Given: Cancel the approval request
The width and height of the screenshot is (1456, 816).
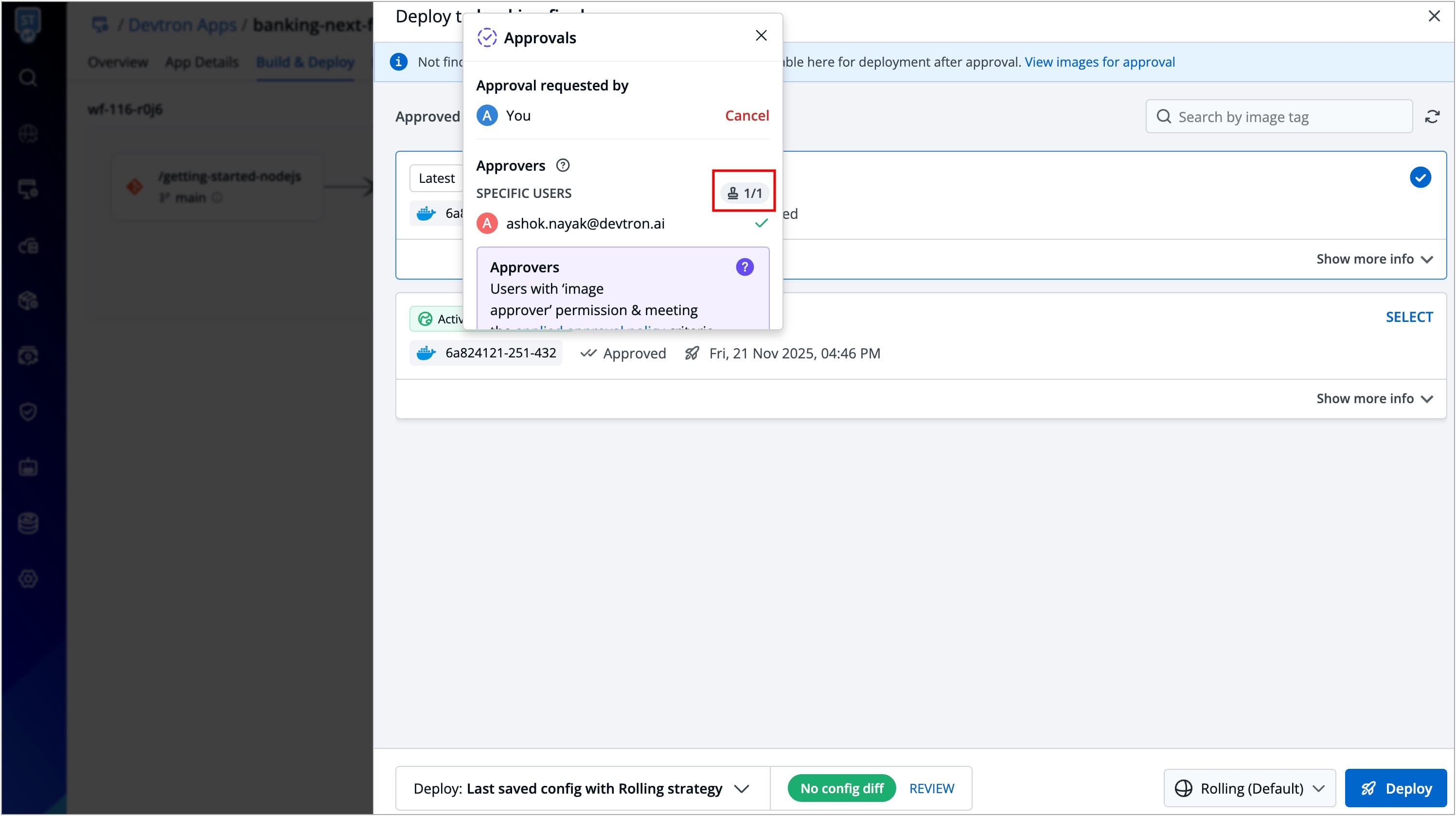Looking at the screenshot, I should (746, 115).
